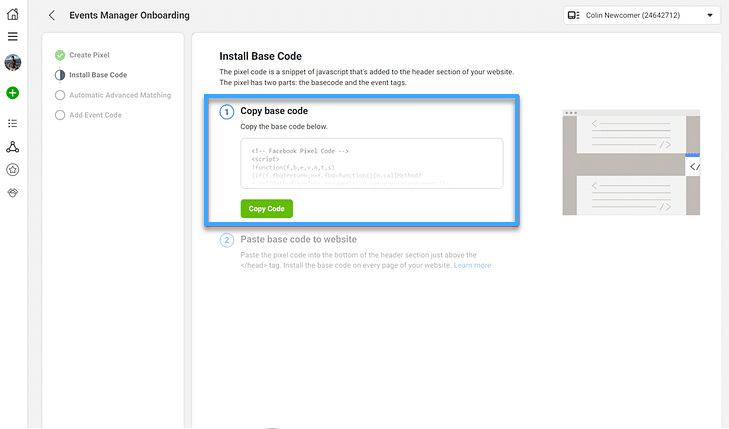The height and width of the screenshot is (429, 729).
Task: Click the account dropdown arrow
Action: coord(710,15)
